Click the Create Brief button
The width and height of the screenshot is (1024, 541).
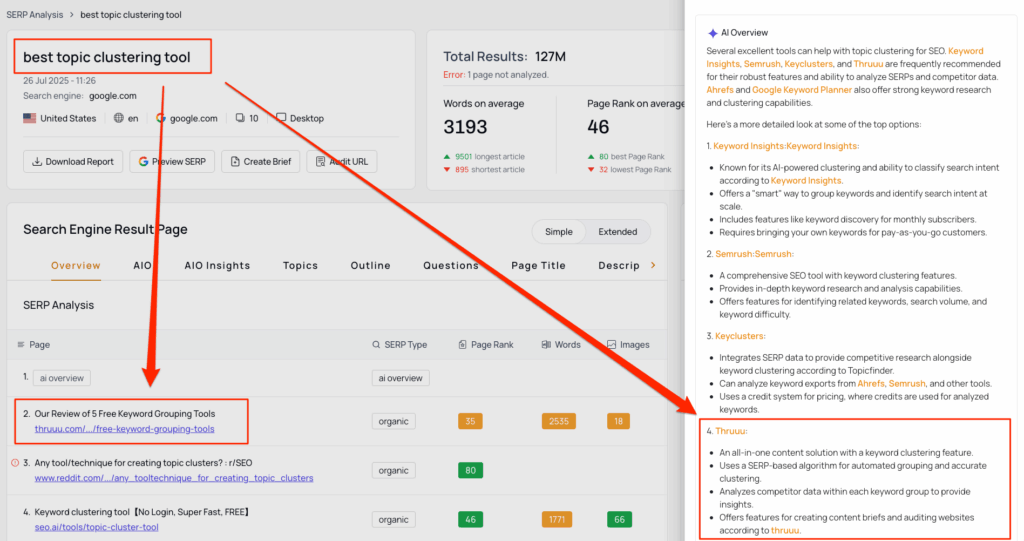point(261,161)
